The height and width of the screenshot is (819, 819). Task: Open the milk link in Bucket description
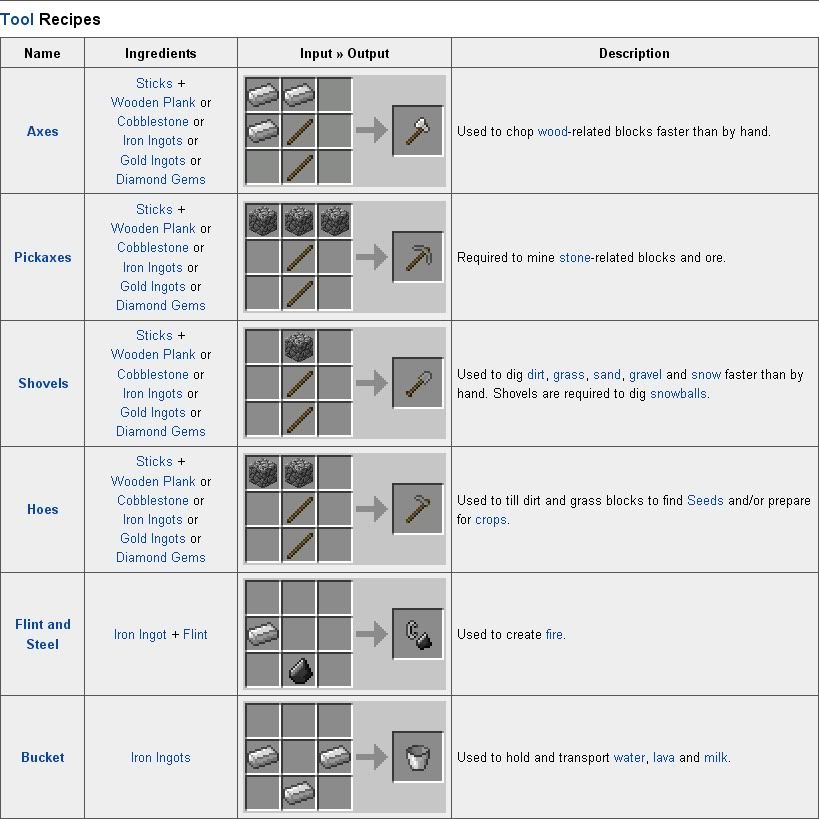(716, 757)
